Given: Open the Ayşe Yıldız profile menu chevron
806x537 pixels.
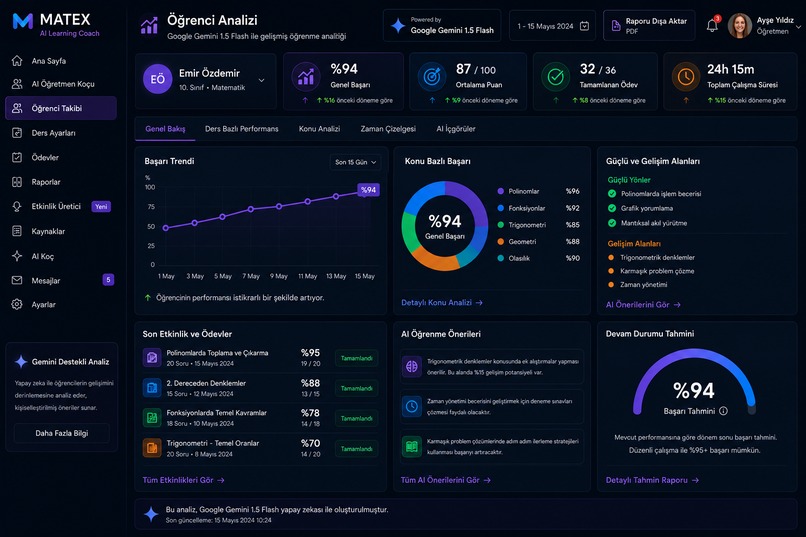Looking at the screenshot, I should coord(798,27).
